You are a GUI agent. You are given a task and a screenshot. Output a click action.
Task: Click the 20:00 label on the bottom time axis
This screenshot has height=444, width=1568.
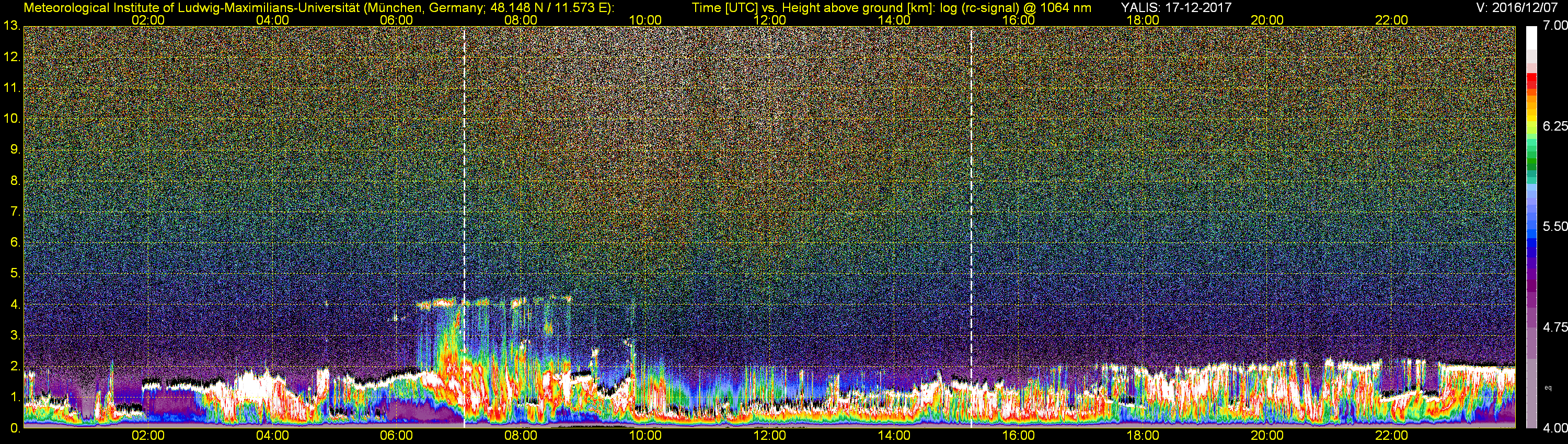click(1267, 436)
